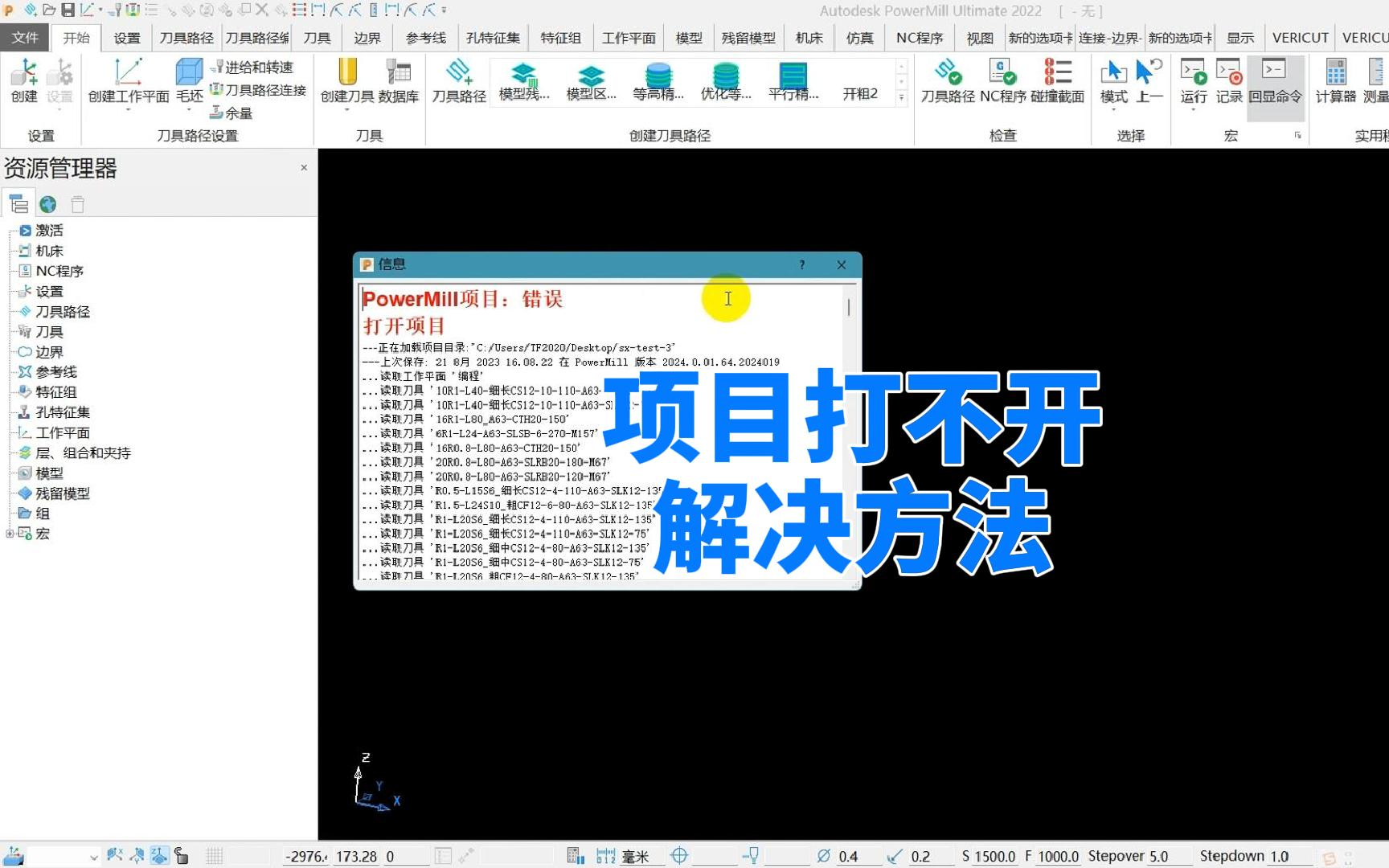The image size is (1389, 868).
Task: Open 进给和转速 feeds and speeds
Action: [252, 68]
